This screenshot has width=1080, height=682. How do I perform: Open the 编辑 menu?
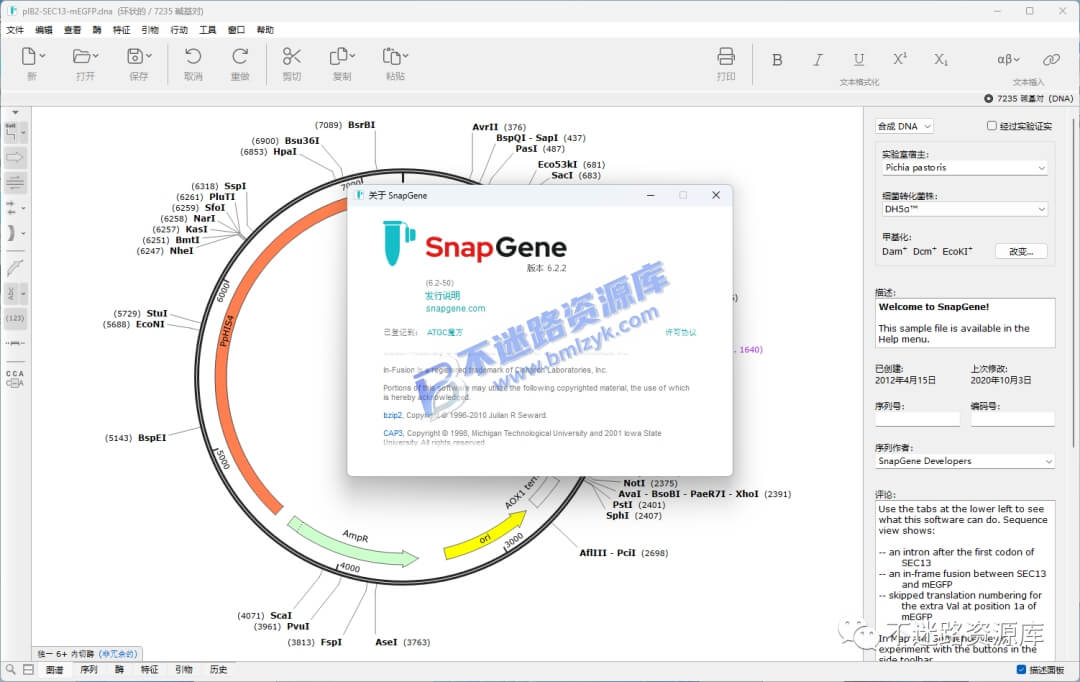[44, 30]
